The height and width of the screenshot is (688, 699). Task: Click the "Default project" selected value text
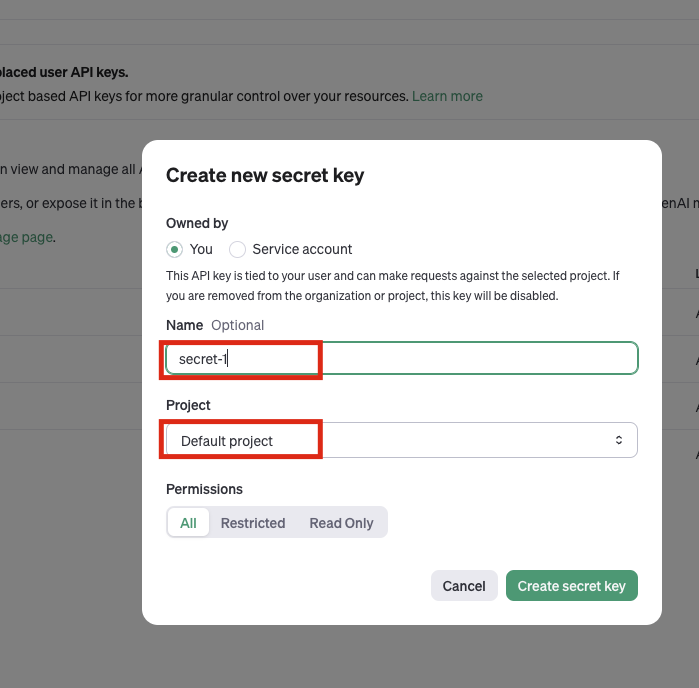point(227,441)
